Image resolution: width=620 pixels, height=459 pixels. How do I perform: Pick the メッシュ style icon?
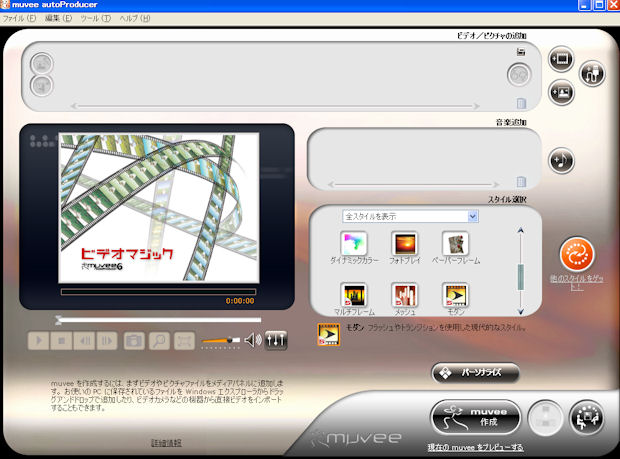[405, 295]
